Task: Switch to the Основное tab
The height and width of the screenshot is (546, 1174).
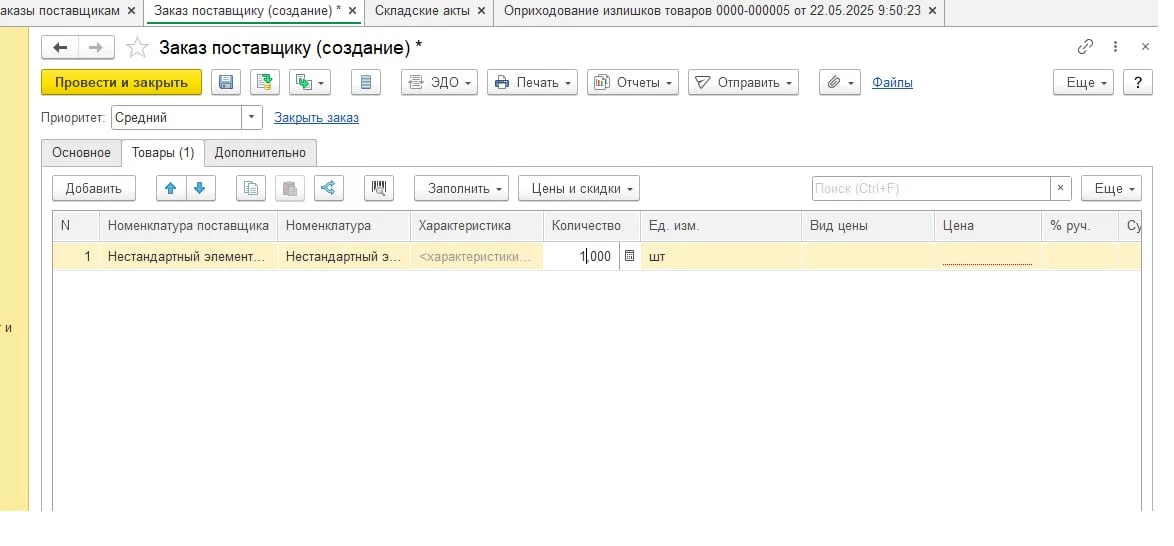Action: tap(82, 153)
